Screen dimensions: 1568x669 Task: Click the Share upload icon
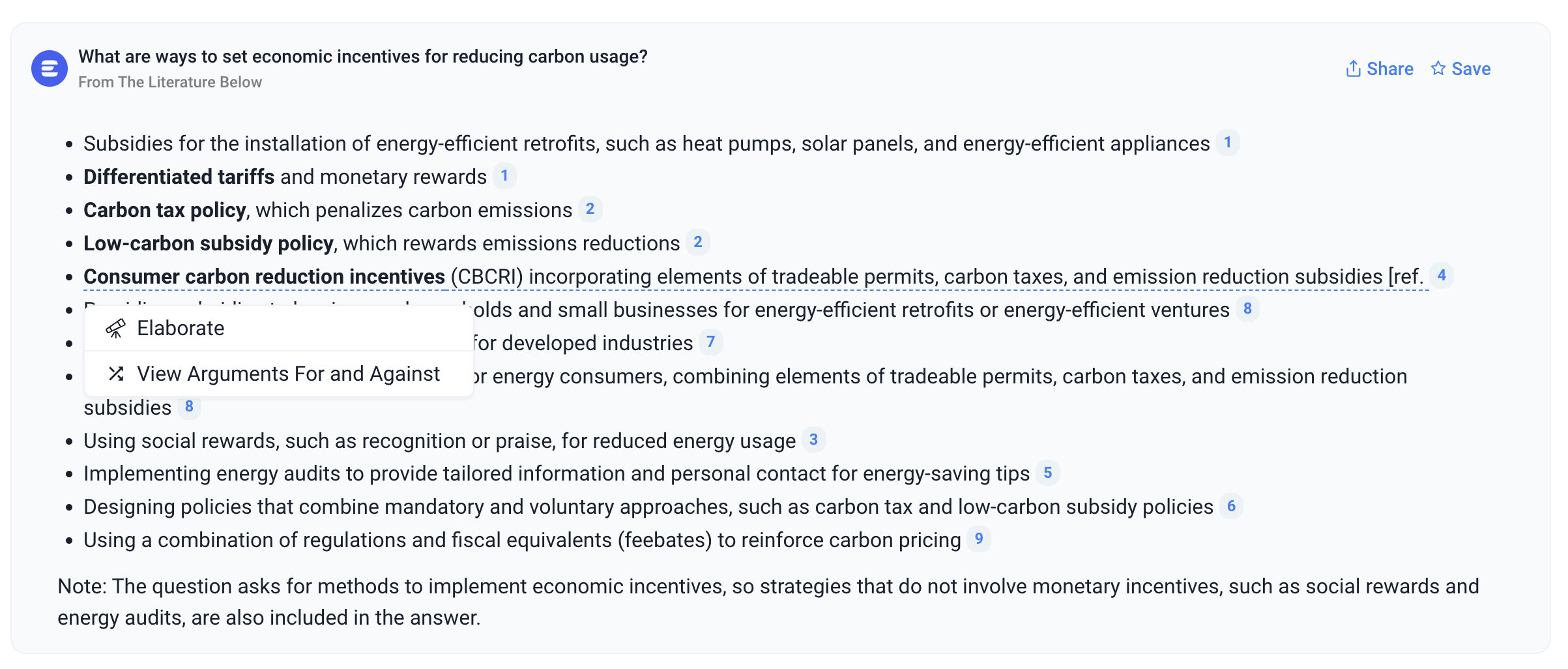pyautogui.click(x=1353, y=68)
